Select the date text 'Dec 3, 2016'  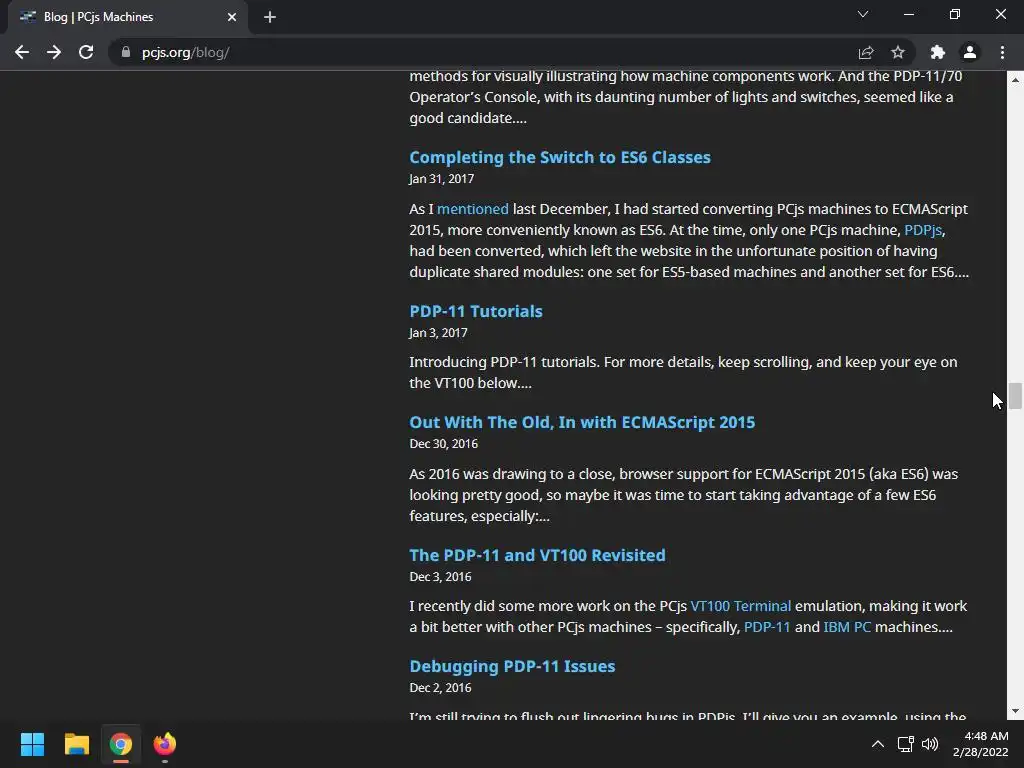(x=440, y=577)
